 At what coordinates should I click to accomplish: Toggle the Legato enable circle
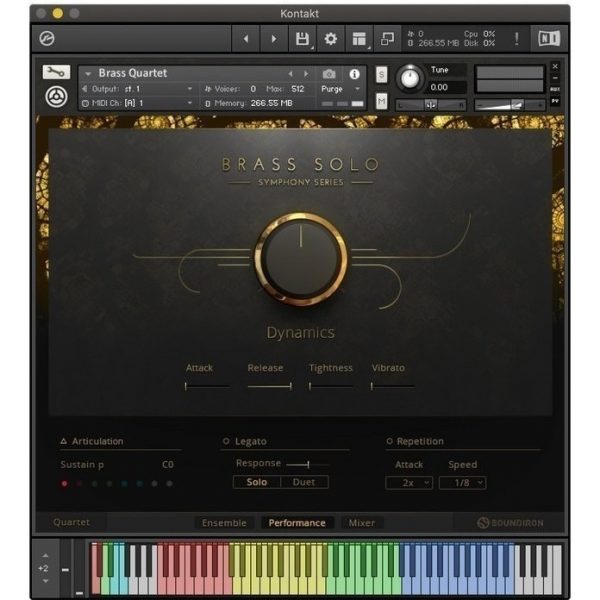226,441
